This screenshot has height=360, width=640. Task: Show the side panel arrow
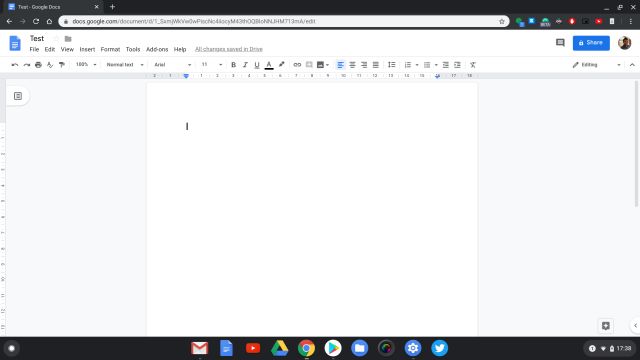636,326
